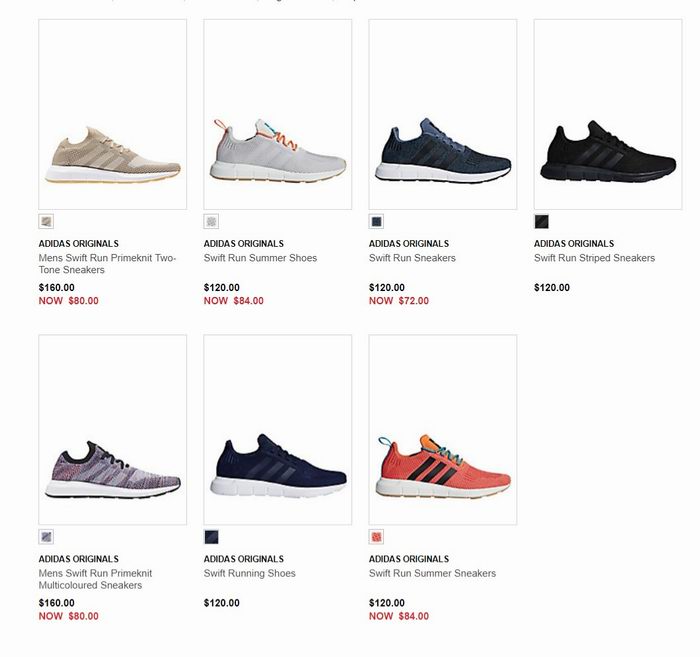
Task: Open the navy Swift Running Shoes image
Action: [278, 430]
